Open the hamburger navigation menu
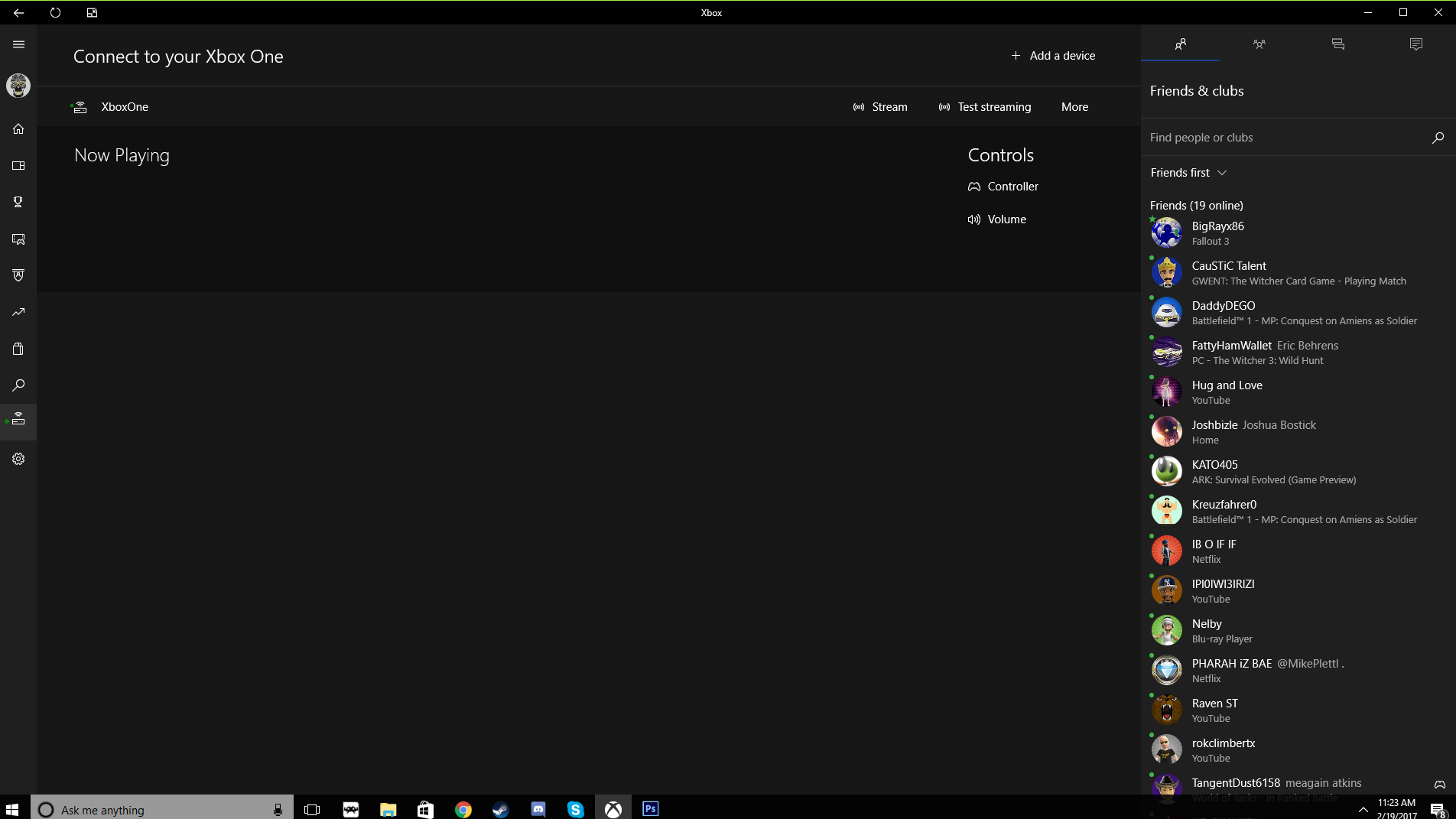Image resolution: width=1456 pixels, height=819 pixels. [x=18, y=44]
